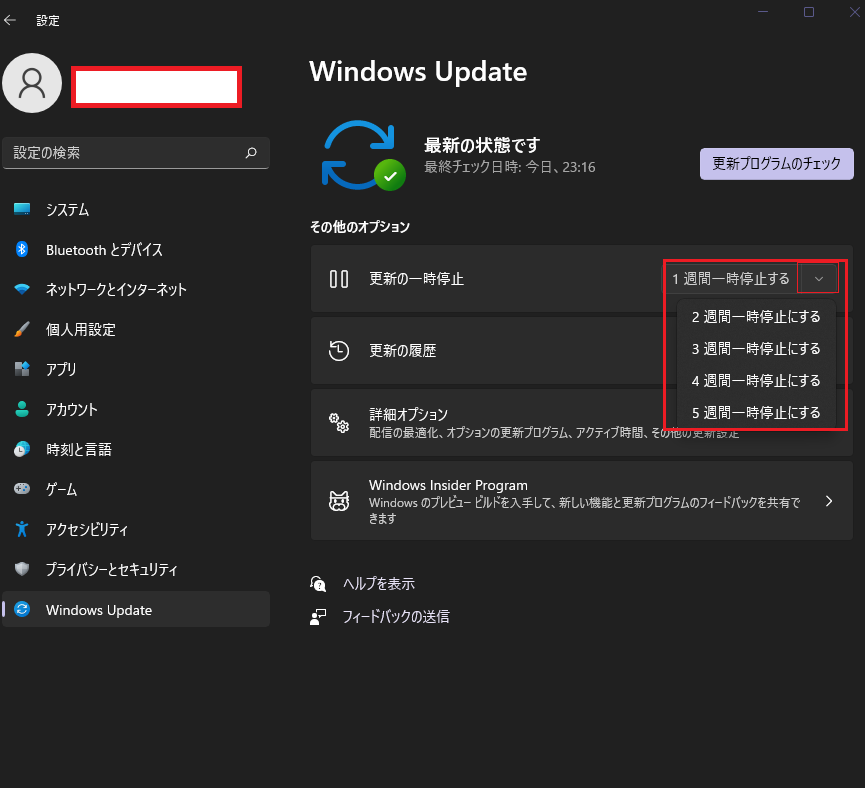
Task: Click the 詳細オプション gears icon
Action: point(339,423)
